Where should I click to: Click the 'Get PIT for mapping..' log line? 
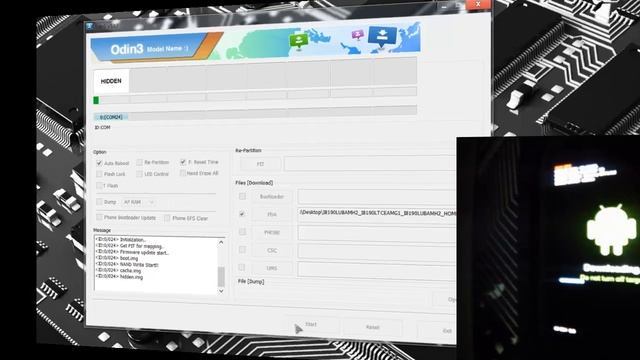129,246
